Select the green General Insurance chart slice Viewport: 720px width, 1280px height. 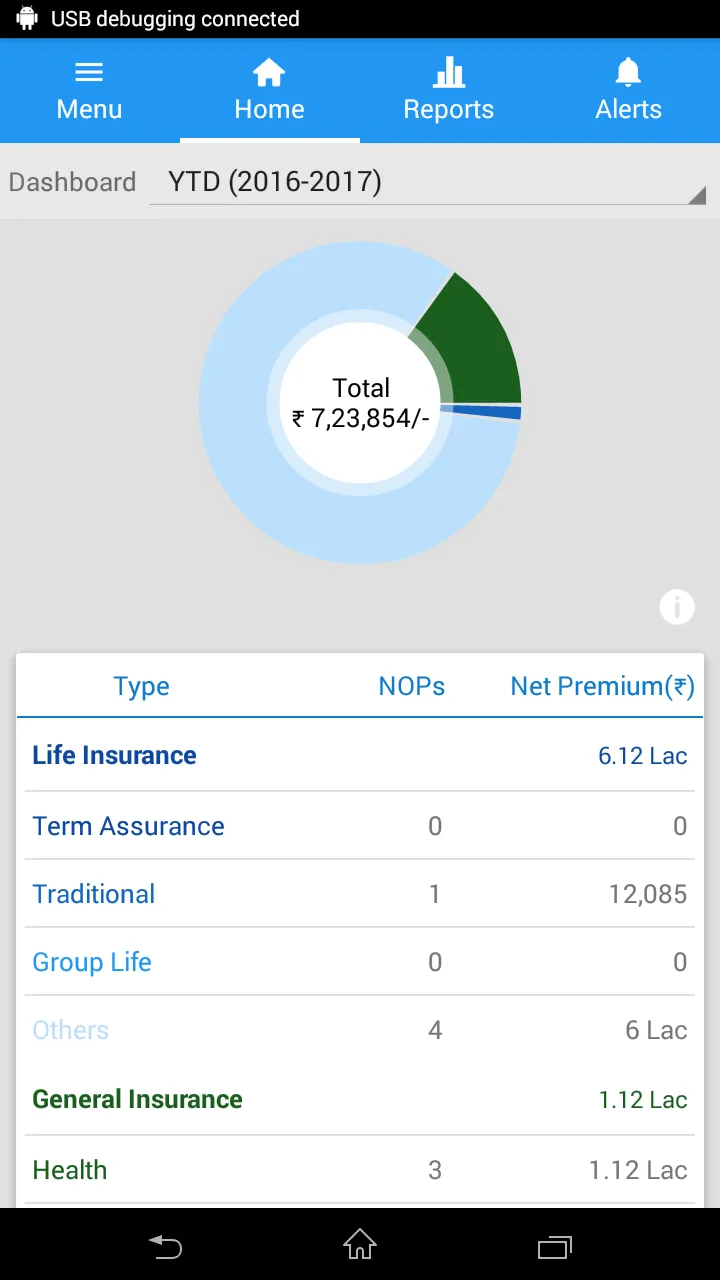point(475,340)
